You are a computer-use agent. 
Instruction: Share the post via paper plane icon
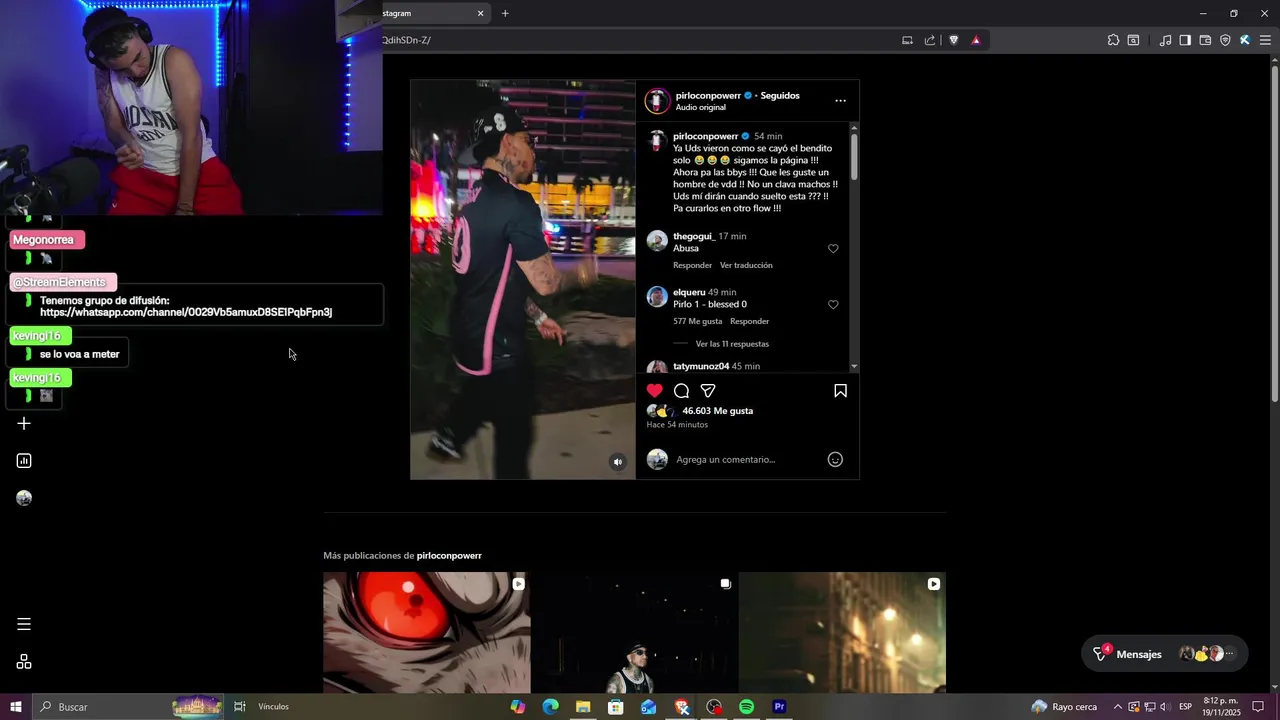(x=708, y=391)
